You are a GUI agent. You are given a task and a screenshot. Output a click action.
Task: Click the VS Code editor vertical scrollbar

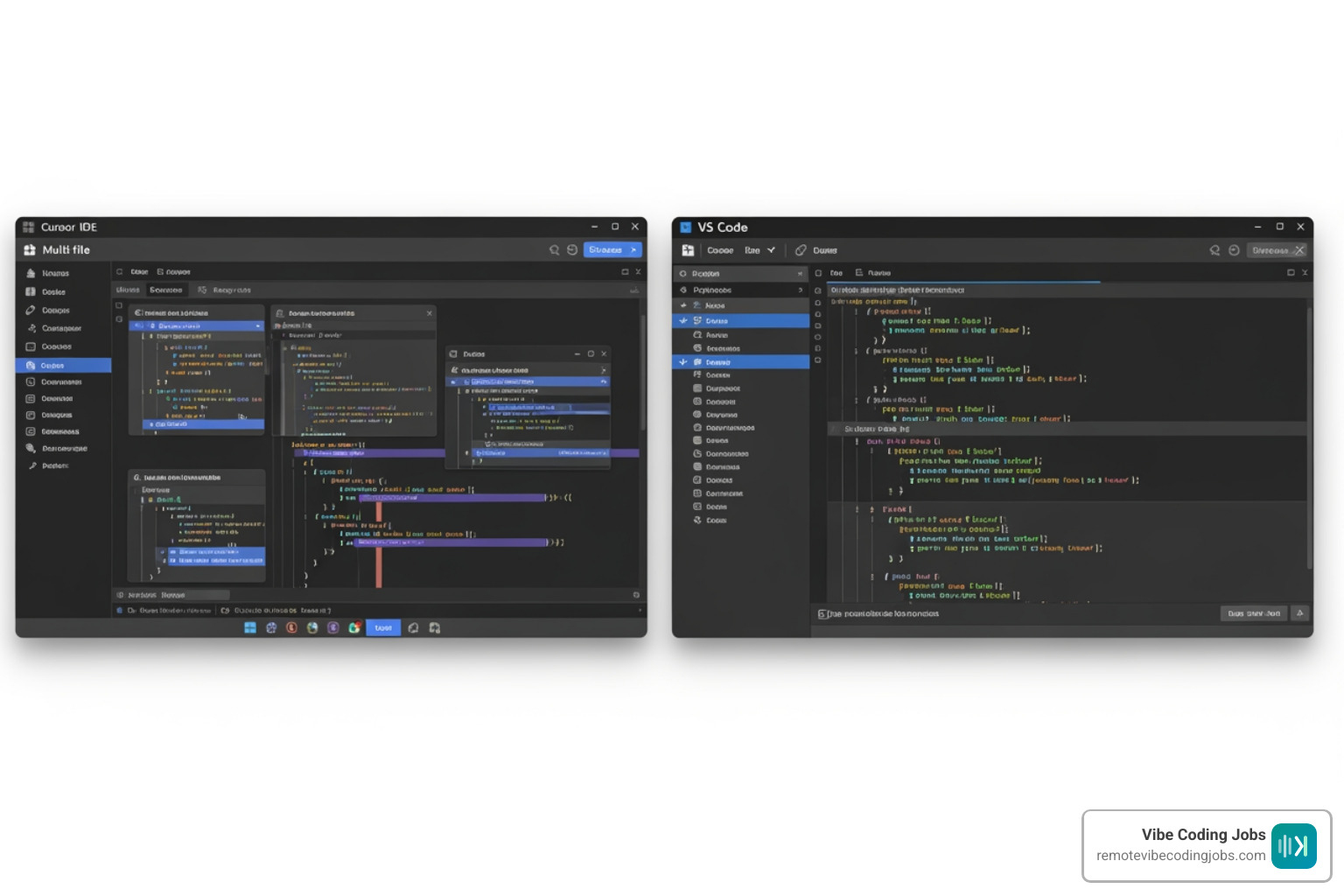pyautogui.click(x=1309, y=437)
